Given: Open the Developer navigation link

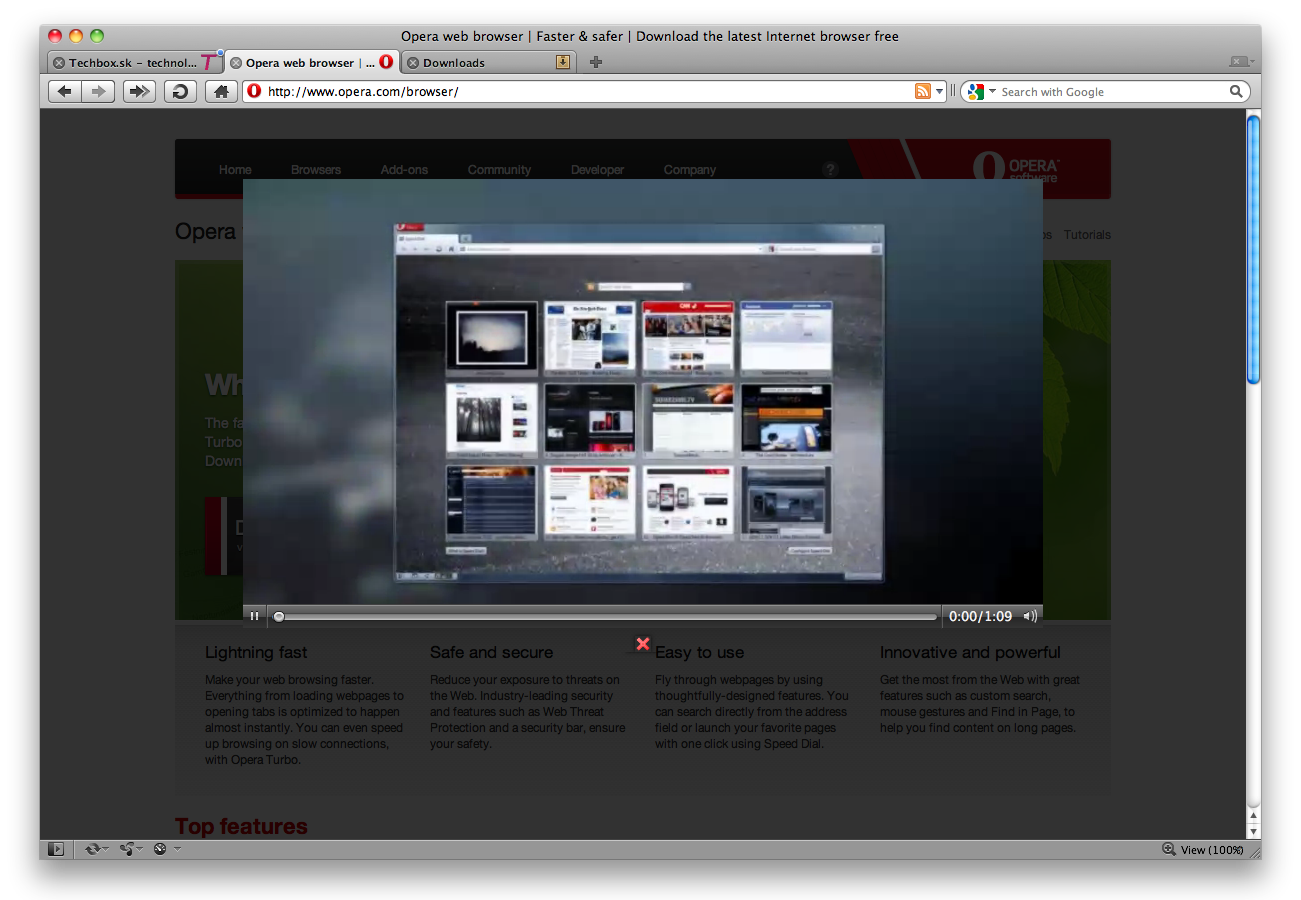Looking at the screenshot, I should point(597,170).
